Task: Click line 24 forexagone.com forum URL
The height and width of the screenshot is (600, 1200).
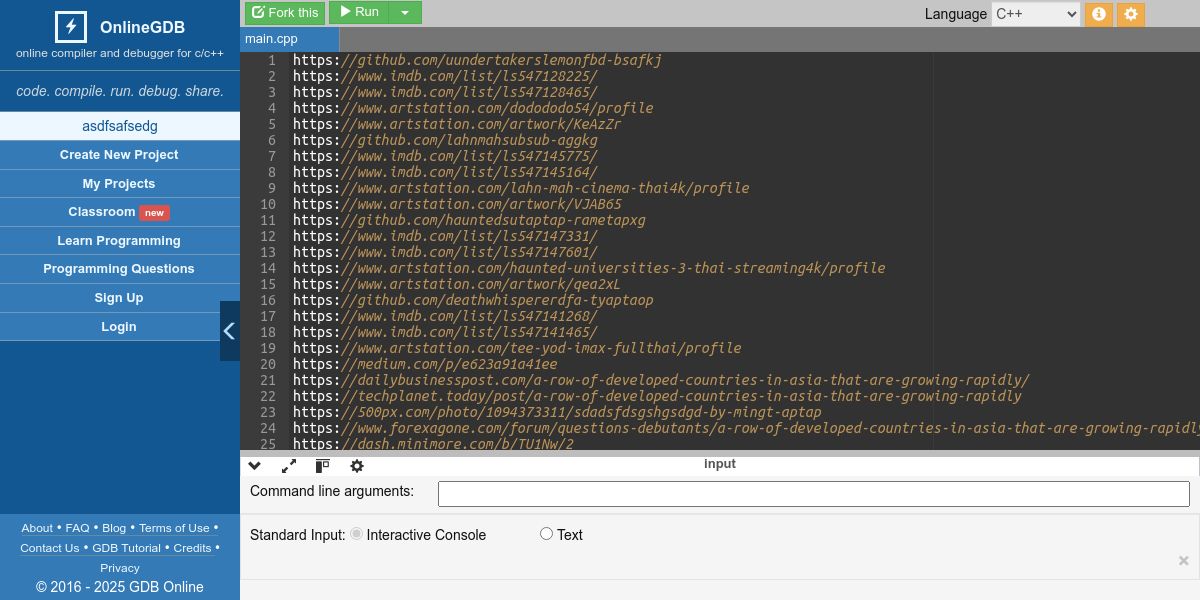Action: 746,428
